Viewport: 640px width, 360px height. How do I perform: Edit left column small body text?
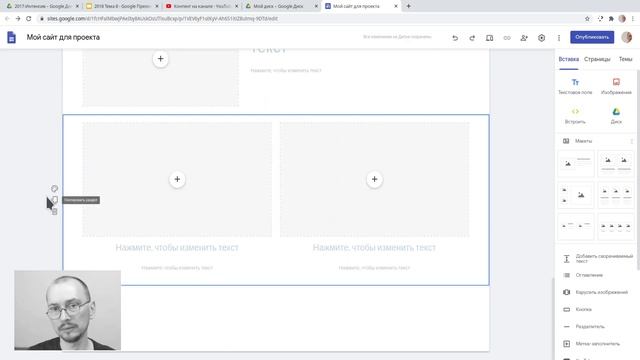click(177, 268)
